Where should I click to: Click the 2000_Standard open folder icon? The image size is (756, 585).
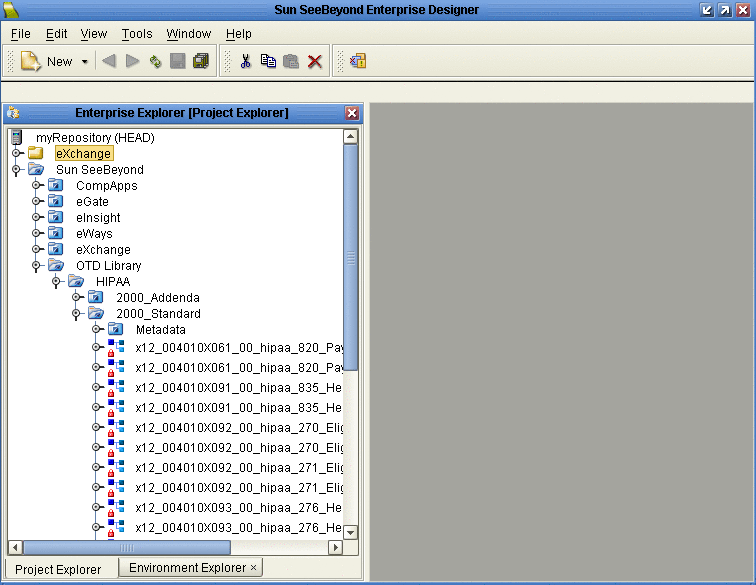coord(96,313)
